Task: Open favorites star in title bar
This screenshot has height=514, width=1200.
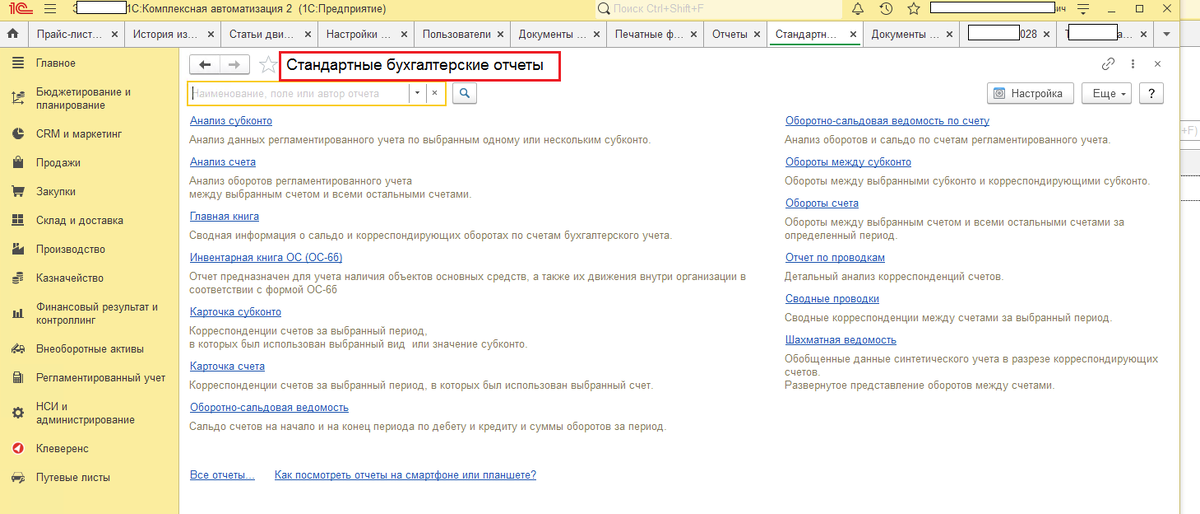Action: [x=911, y=9]
